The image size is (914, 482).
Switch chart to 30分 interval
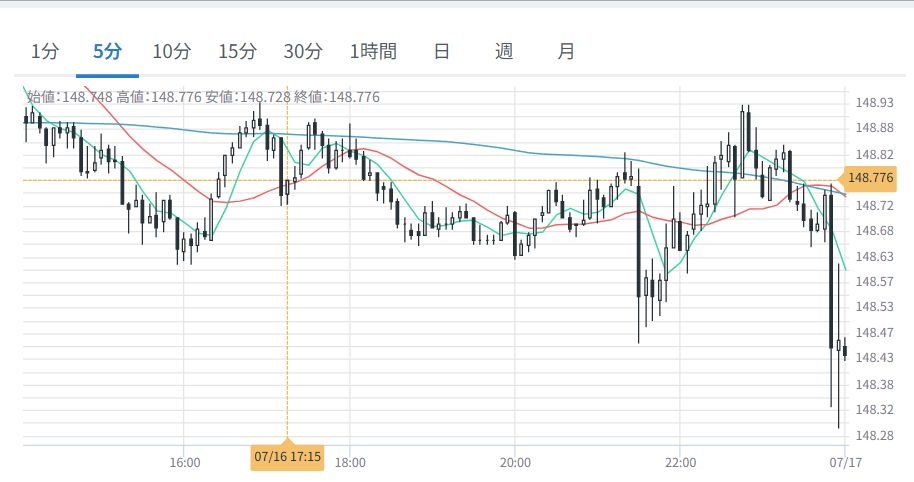(x=303, y=51)
